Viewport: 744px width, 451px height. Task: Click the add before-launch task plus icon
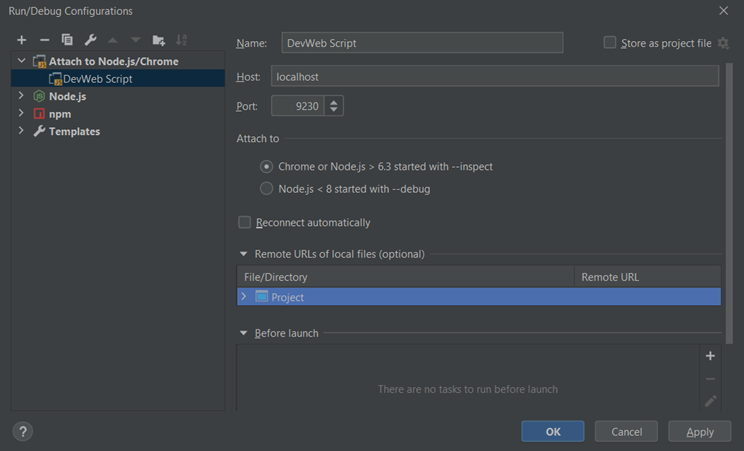(x=710, y=356)
